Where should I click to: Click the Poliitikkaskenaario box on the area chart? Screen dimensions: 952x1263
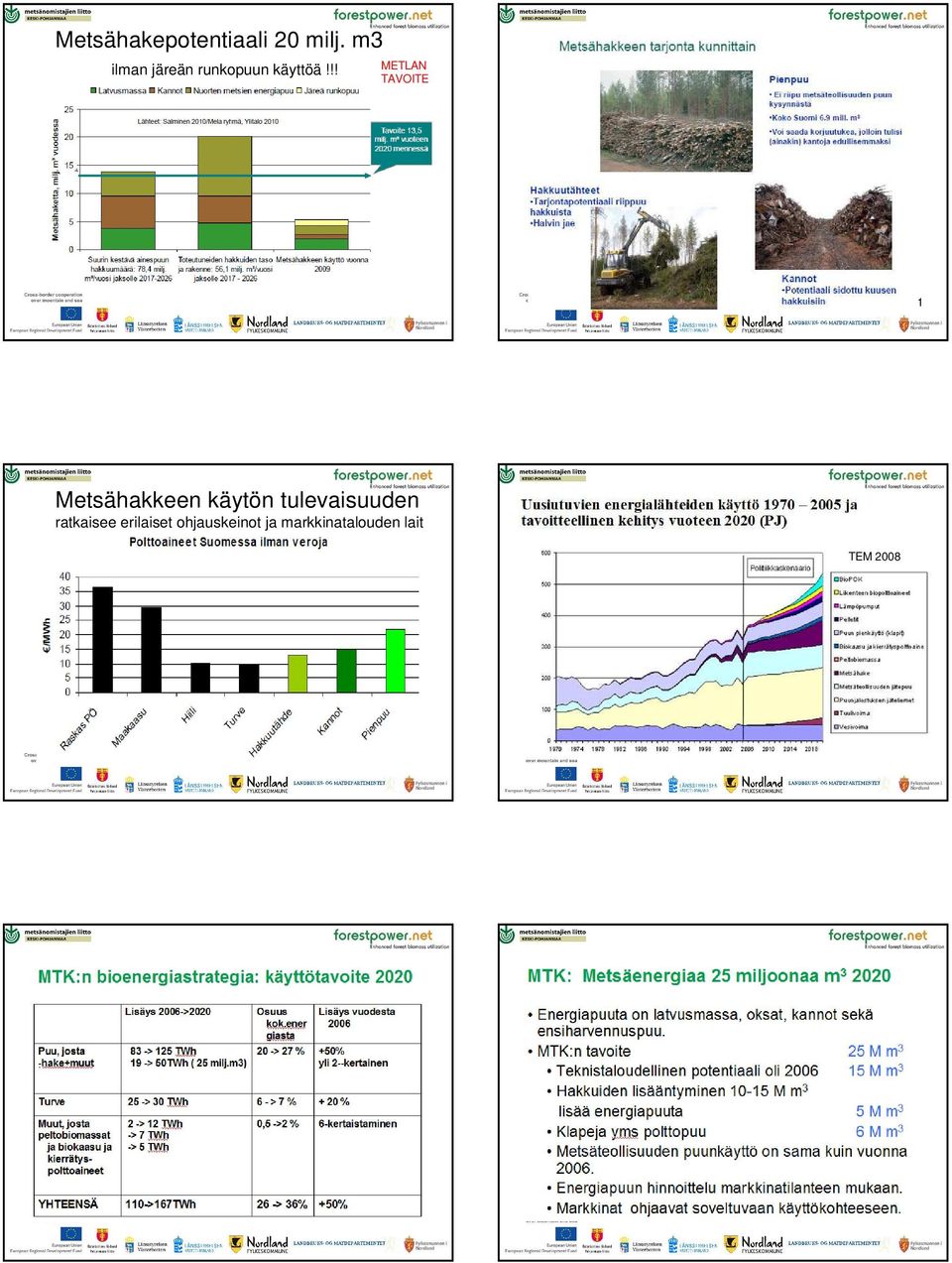tap(780, 568)
